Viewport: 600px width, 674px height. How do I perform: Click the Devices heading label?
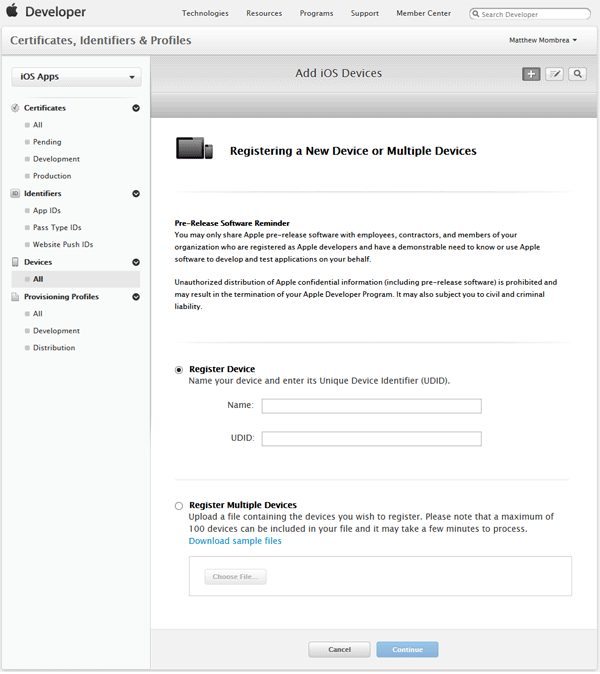[38, 262]
